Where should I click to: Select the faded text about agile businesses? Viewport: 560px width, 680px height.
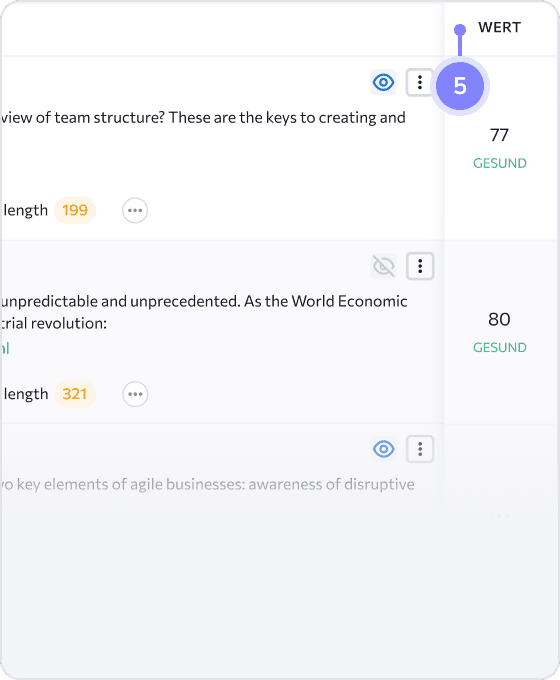tap(207, 484)
